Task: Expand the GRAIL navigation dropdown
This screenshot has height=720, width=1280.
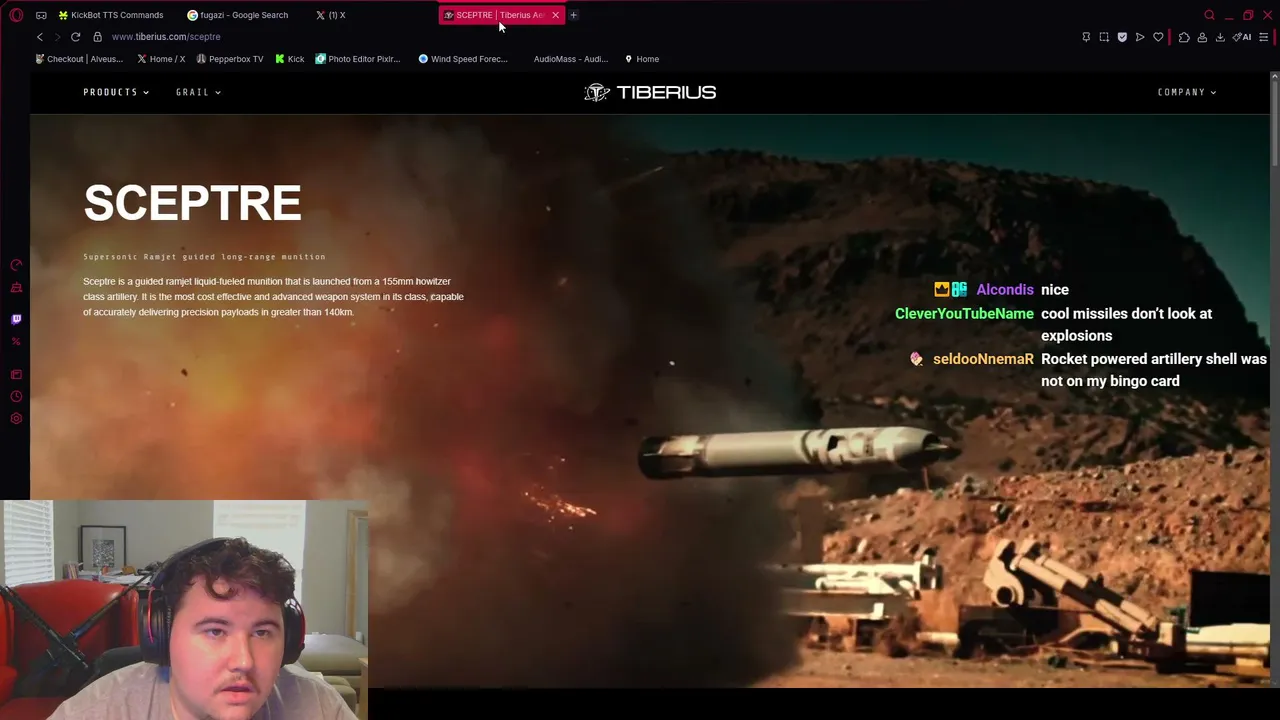Action: coord(198,92)
